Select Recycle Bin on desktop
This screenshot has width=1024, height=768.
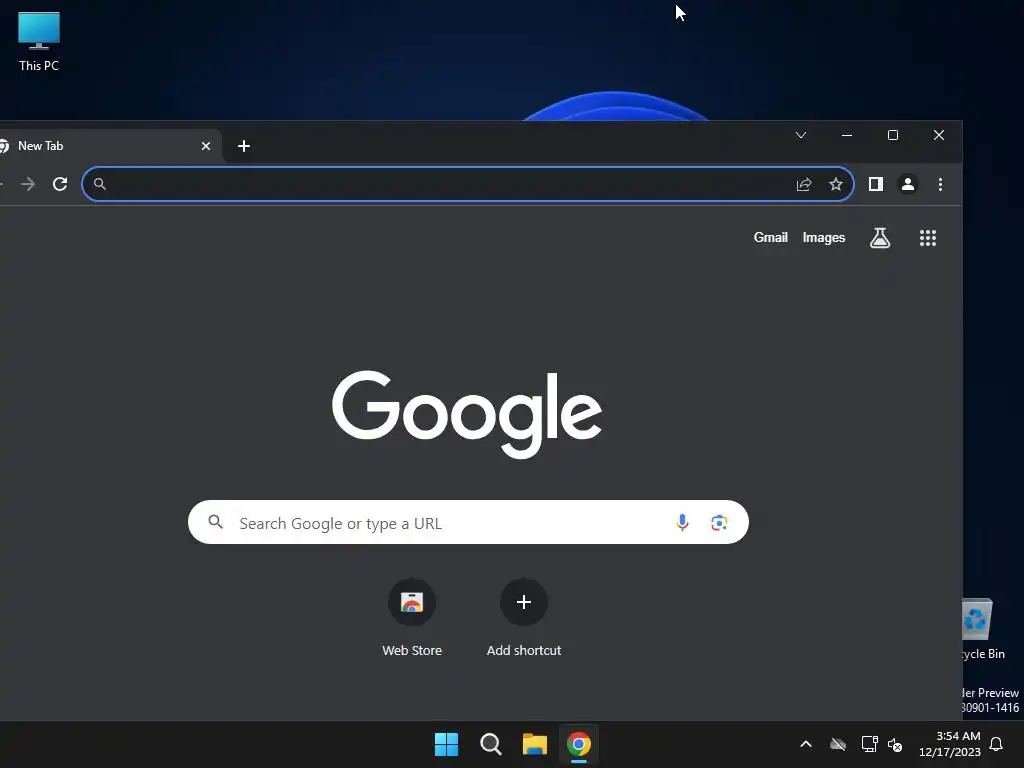point(982,629)
